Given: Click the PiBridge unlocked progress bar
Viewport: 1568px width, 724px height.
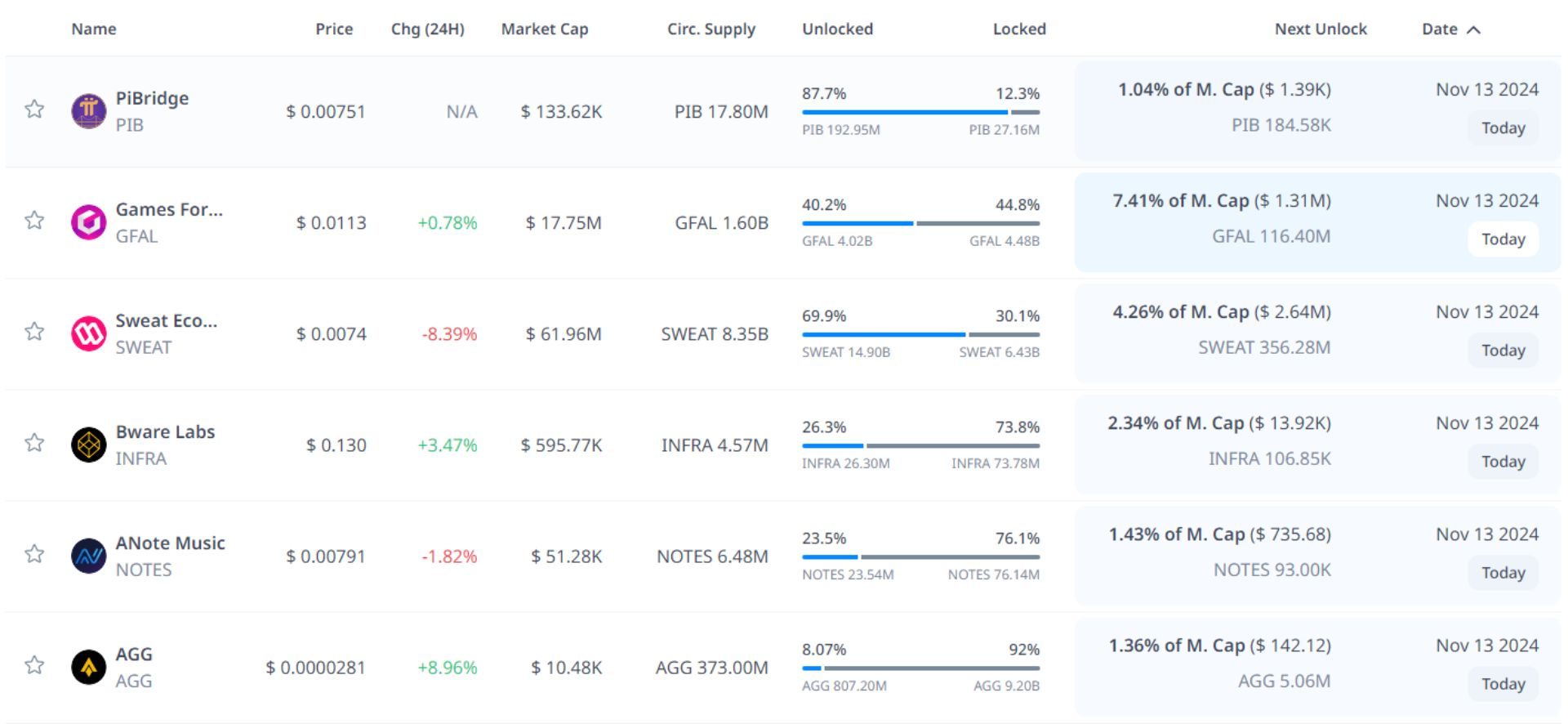Looking at the screenshot, I should (x=904, y=112).
